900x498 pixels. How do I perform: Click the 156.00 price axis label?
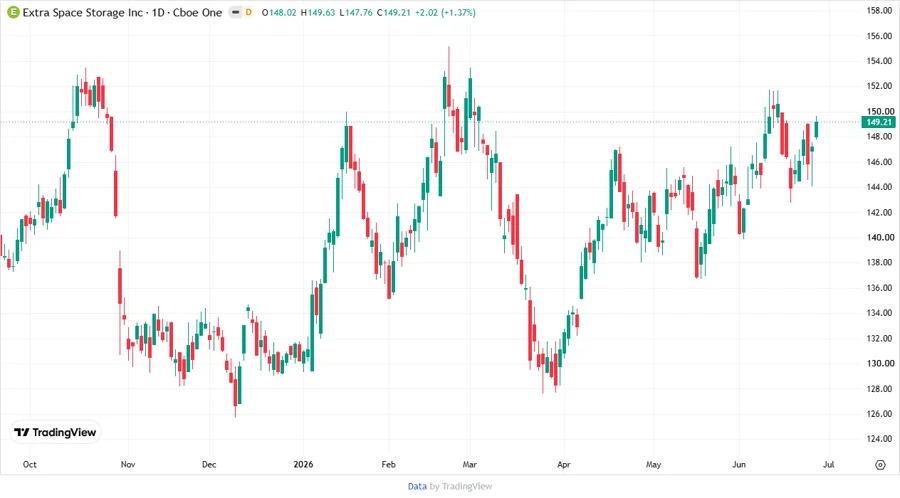879,36
